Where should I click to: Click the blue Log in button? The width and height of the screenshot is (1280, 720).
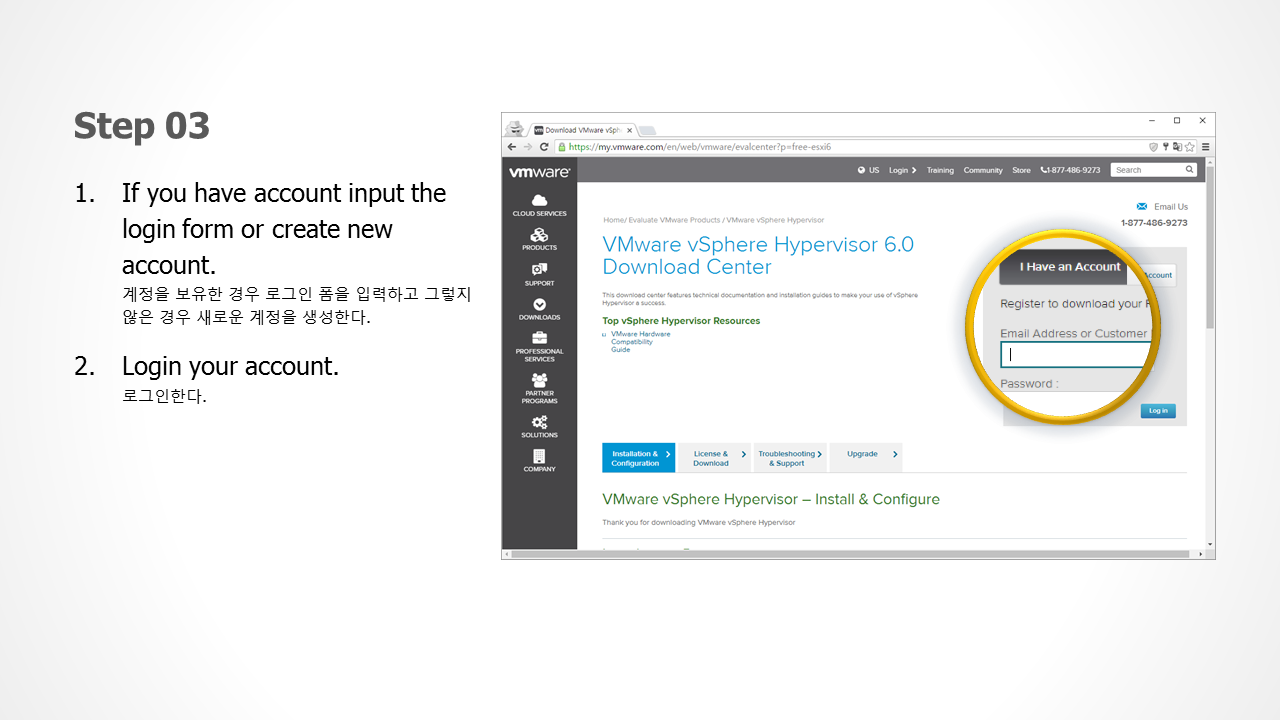(1158, 411)
